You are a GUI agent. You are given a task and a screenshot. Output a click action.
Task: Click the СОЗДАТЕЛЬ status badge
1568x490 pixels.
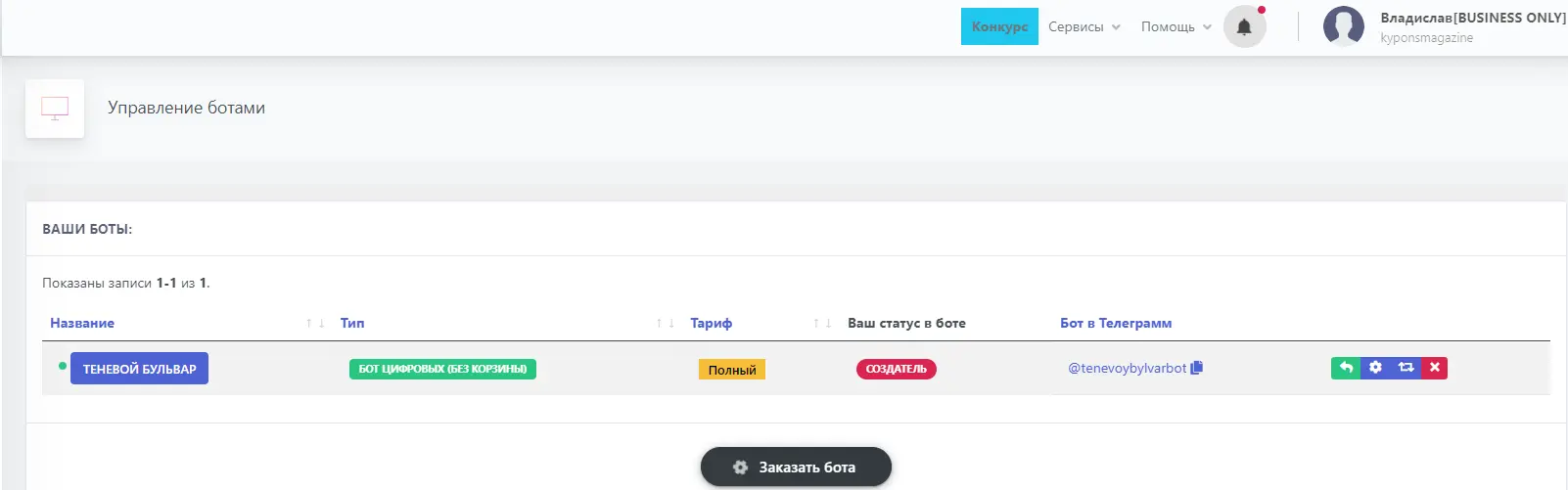897,369
